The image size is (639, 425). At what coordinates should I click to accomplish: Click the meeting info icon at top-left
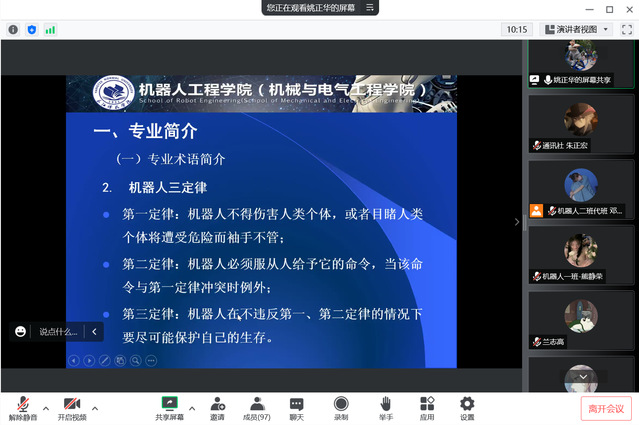point(13,30)
